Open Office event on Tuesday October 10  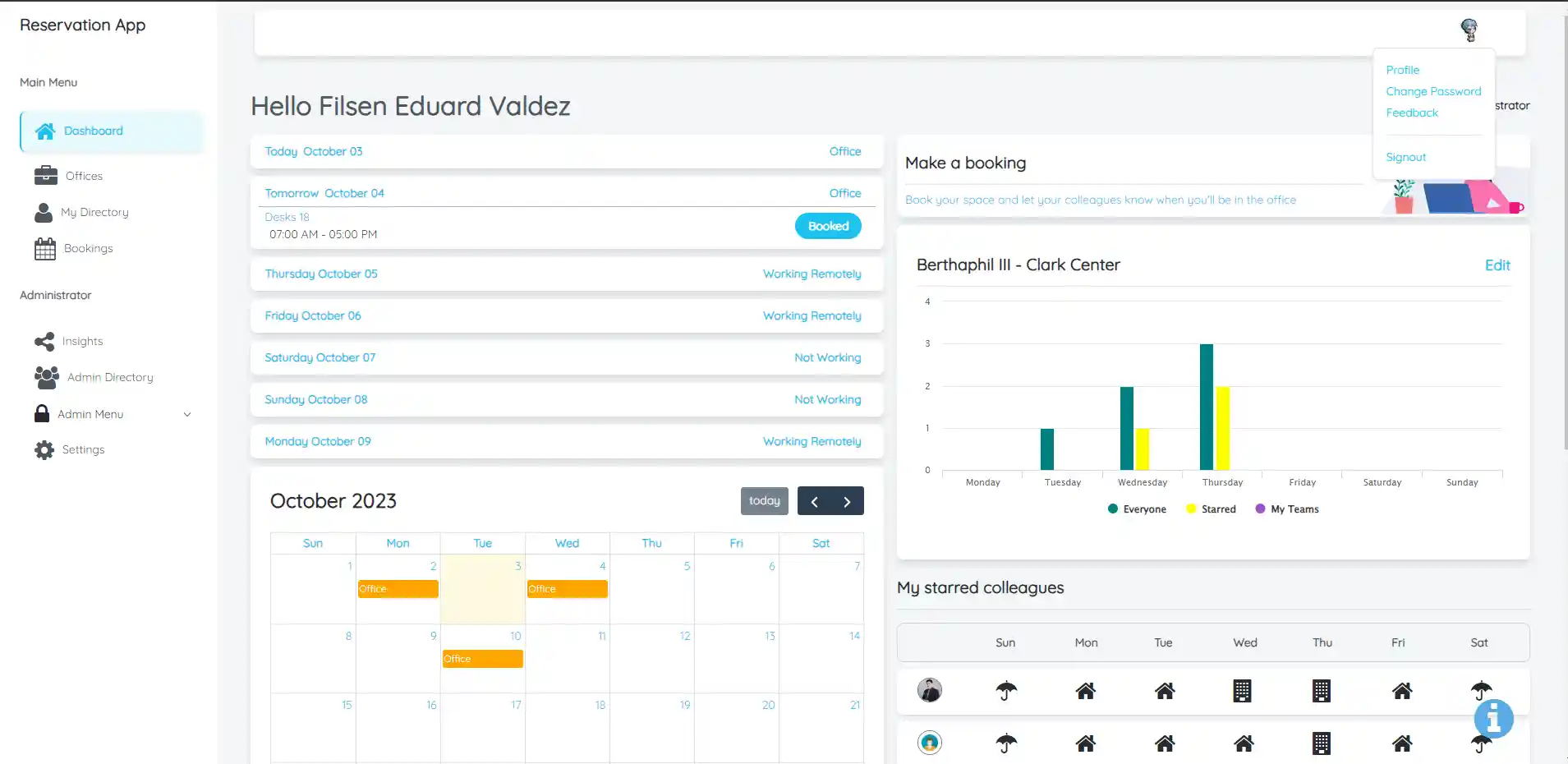[482, 659]
